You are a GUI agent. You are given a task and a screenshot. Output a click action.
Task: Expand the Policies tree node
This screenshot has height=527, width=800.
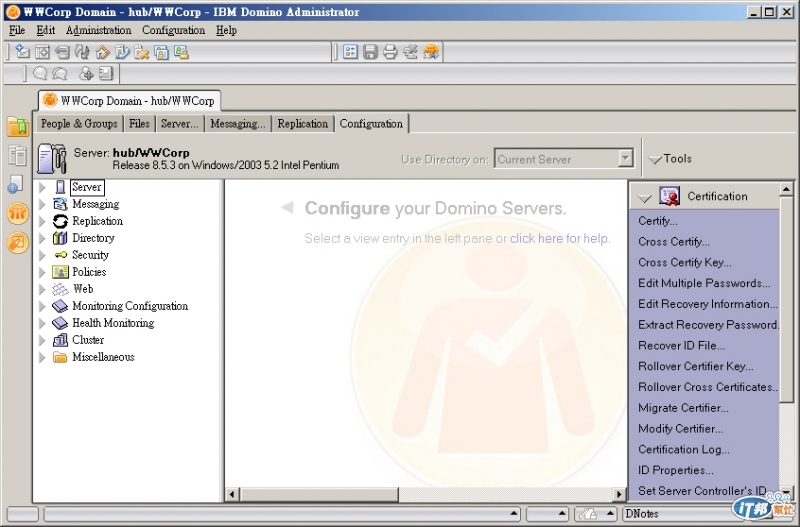pos(42,272)
